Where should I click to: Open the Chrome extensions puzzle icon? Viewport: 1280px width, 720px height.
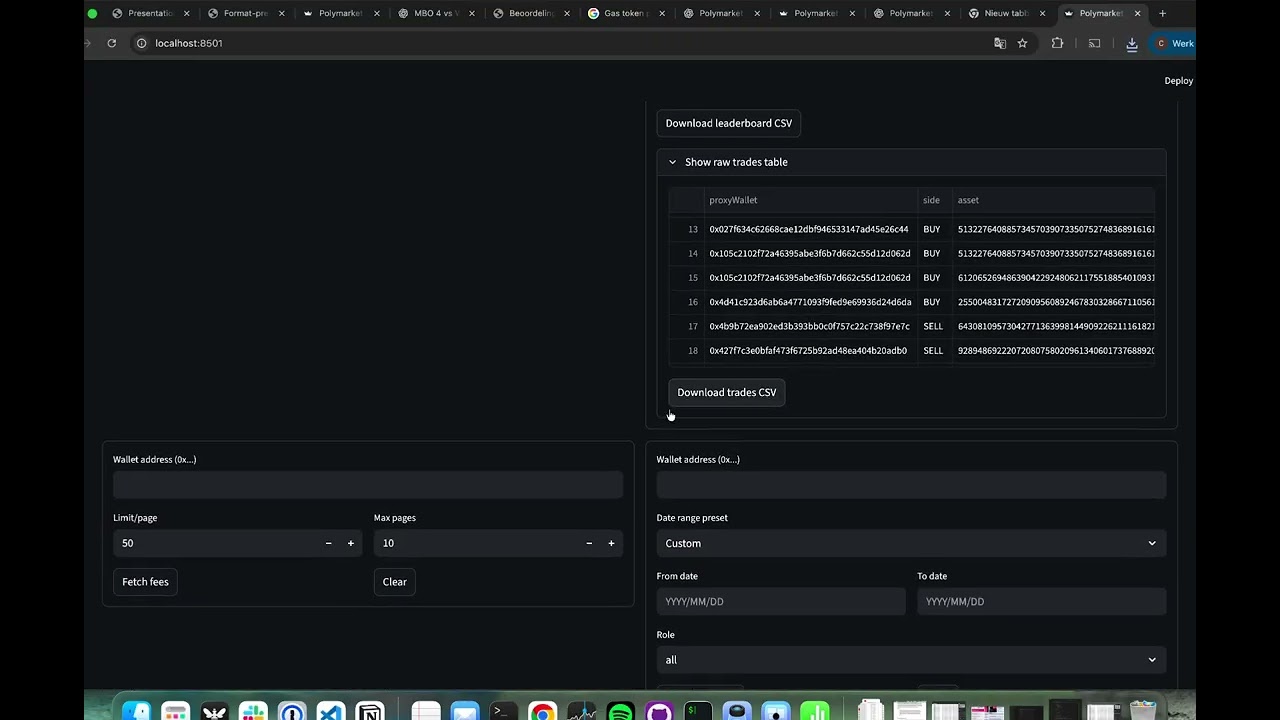point(1057,43)
